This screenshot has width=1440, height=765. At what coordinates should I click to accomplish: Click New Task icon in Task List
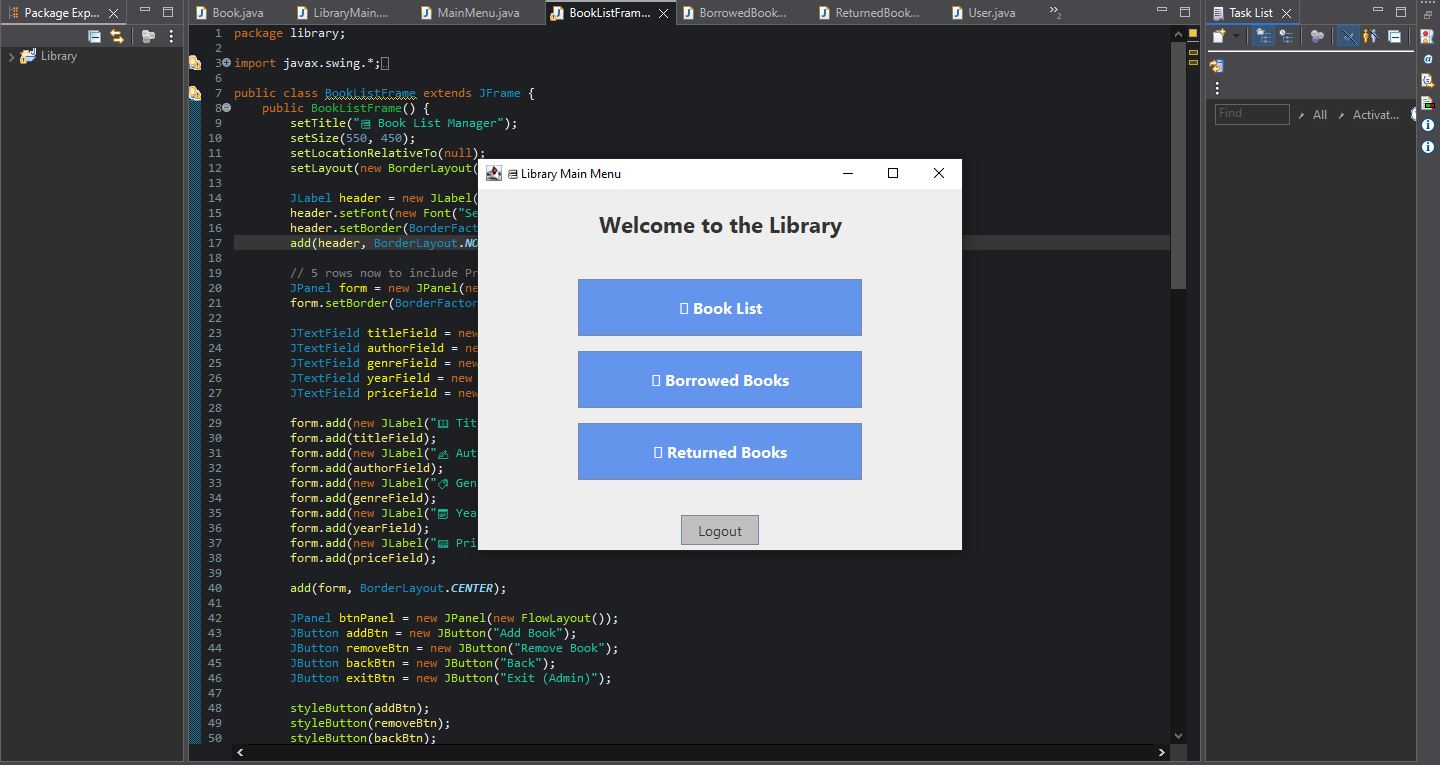(1218, 36)
